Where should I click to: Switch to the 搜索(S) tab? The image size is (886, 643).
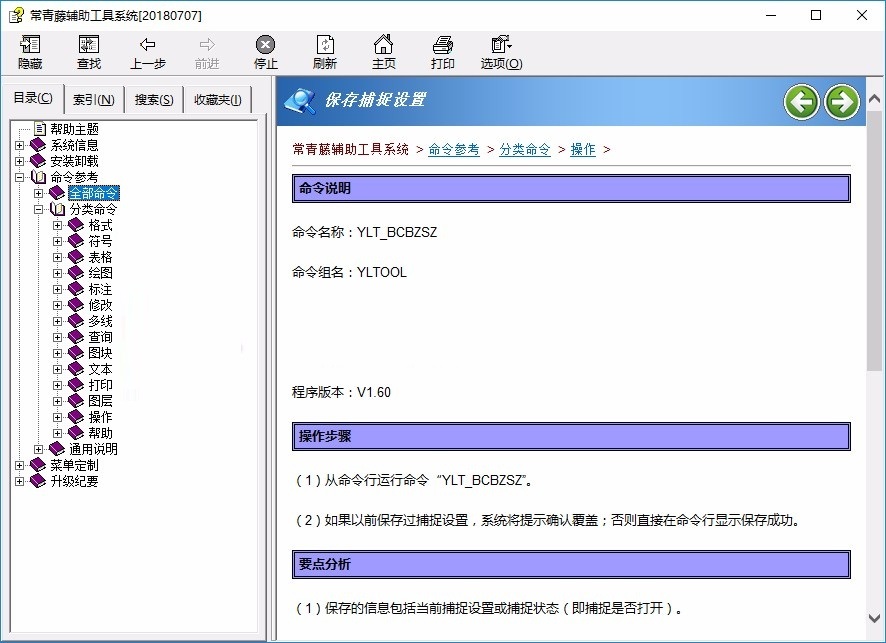click(154, 99)
